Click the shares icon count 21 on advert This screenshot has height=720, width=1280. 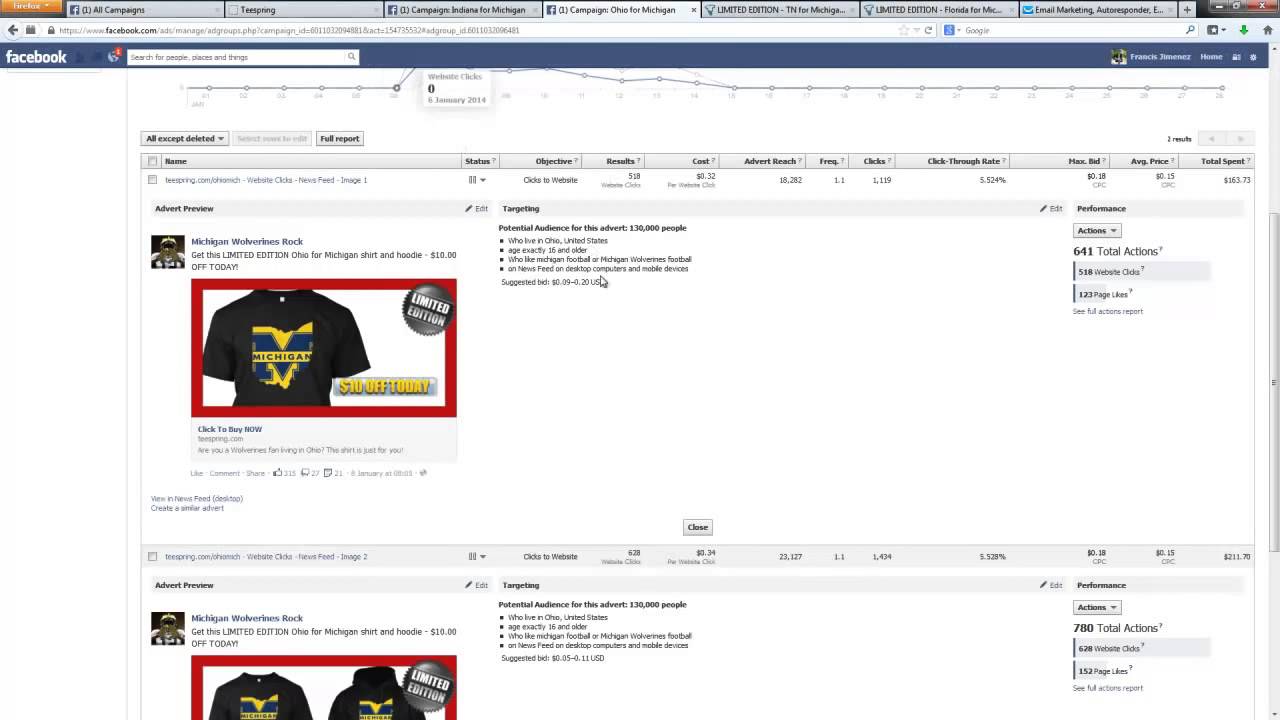[x=333, y=473]
